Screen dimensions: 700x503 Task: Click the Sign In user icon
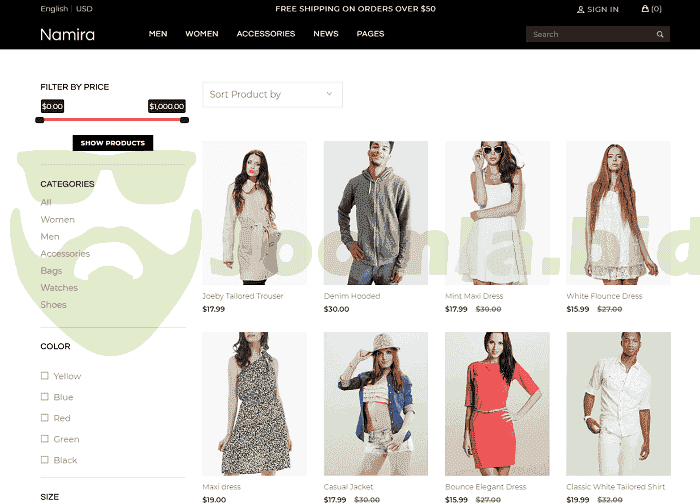(581, 9)
